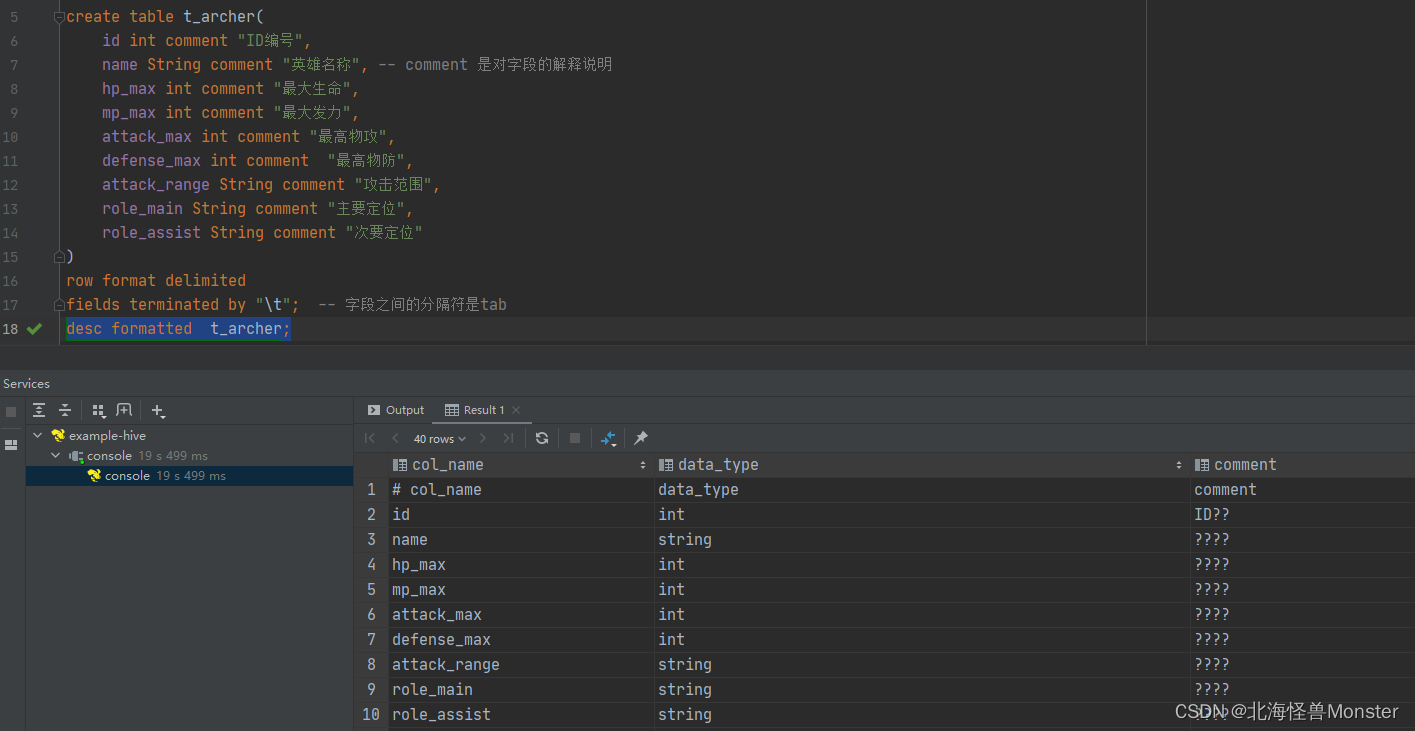1415x731 pixels.
Task: Click the Add Service plus icon
Action: click(x=158, y=410)
